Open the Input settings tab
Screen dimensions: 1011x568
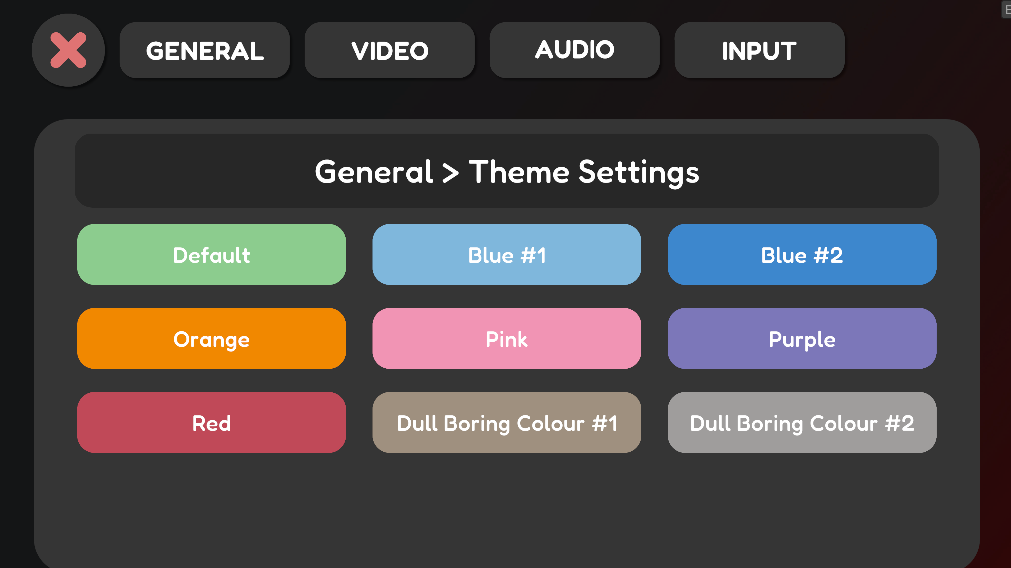pos(759,50)
